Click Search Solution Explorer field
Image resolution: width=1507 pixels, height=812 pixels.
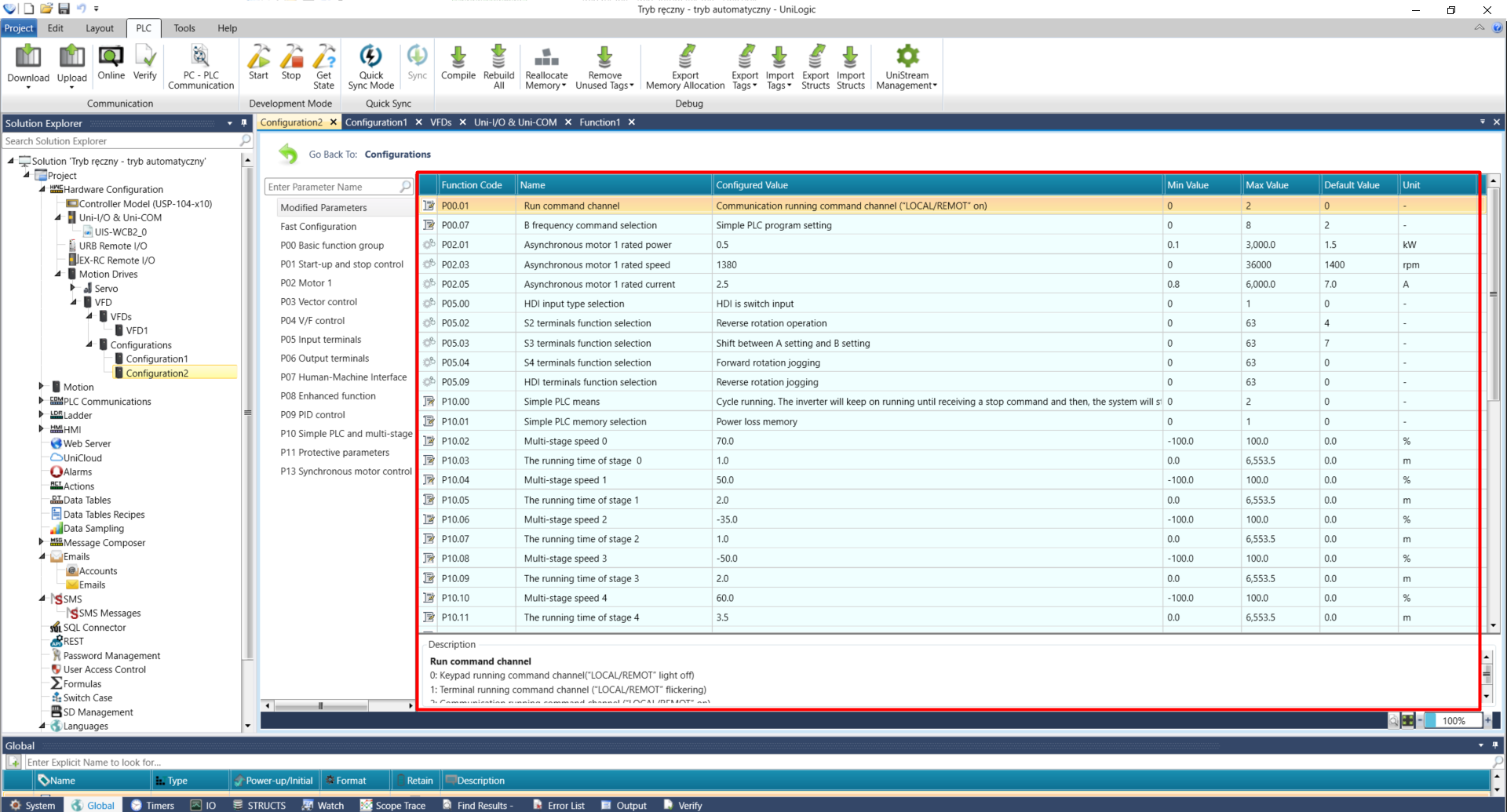tap(120, 141)
